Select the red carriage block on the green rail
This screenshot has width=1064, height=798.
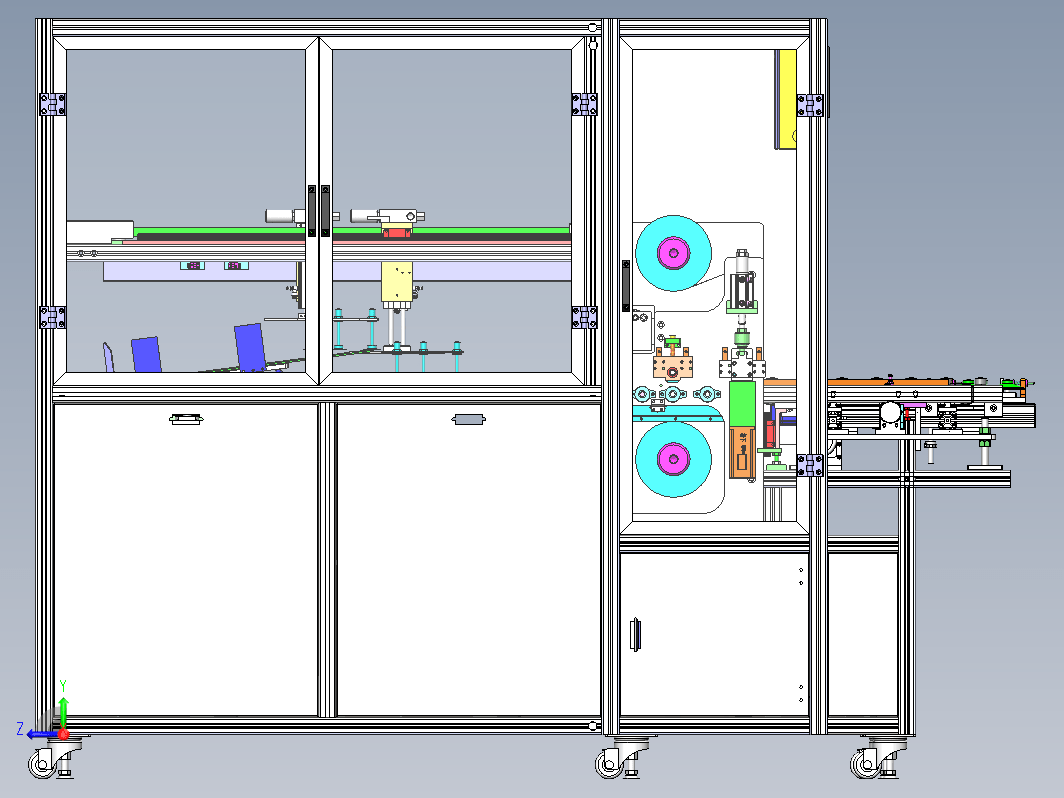tap(397, 233)
